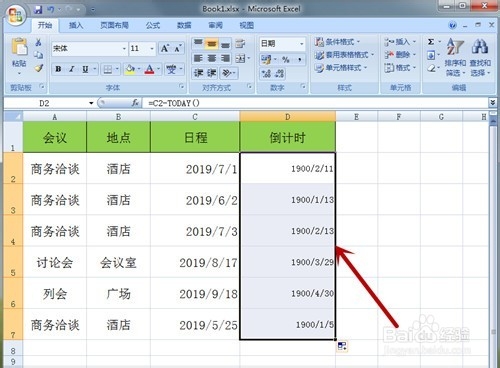
Task: Switch to 插入 ribbon tab
Action: coord(76,25)
